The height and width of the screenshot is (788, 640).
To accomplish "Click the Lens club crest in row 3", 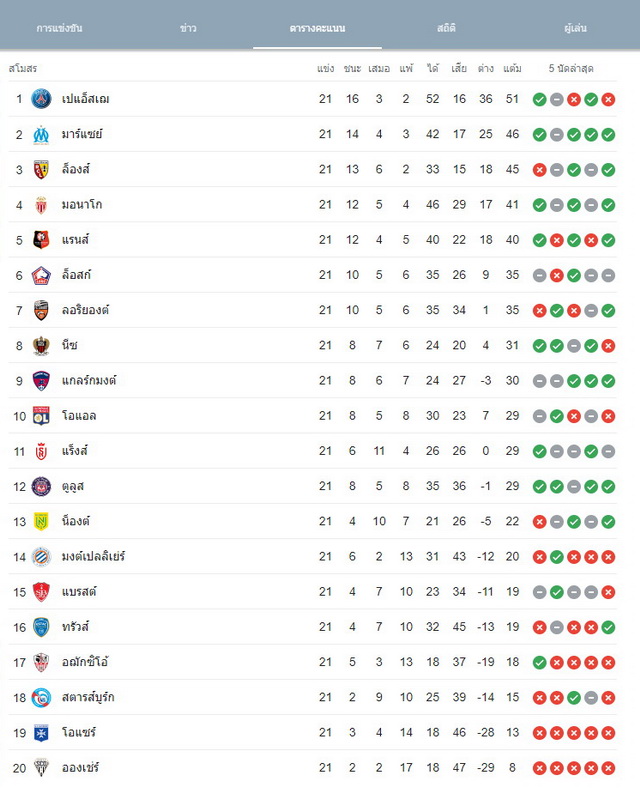I will [41, 170].
